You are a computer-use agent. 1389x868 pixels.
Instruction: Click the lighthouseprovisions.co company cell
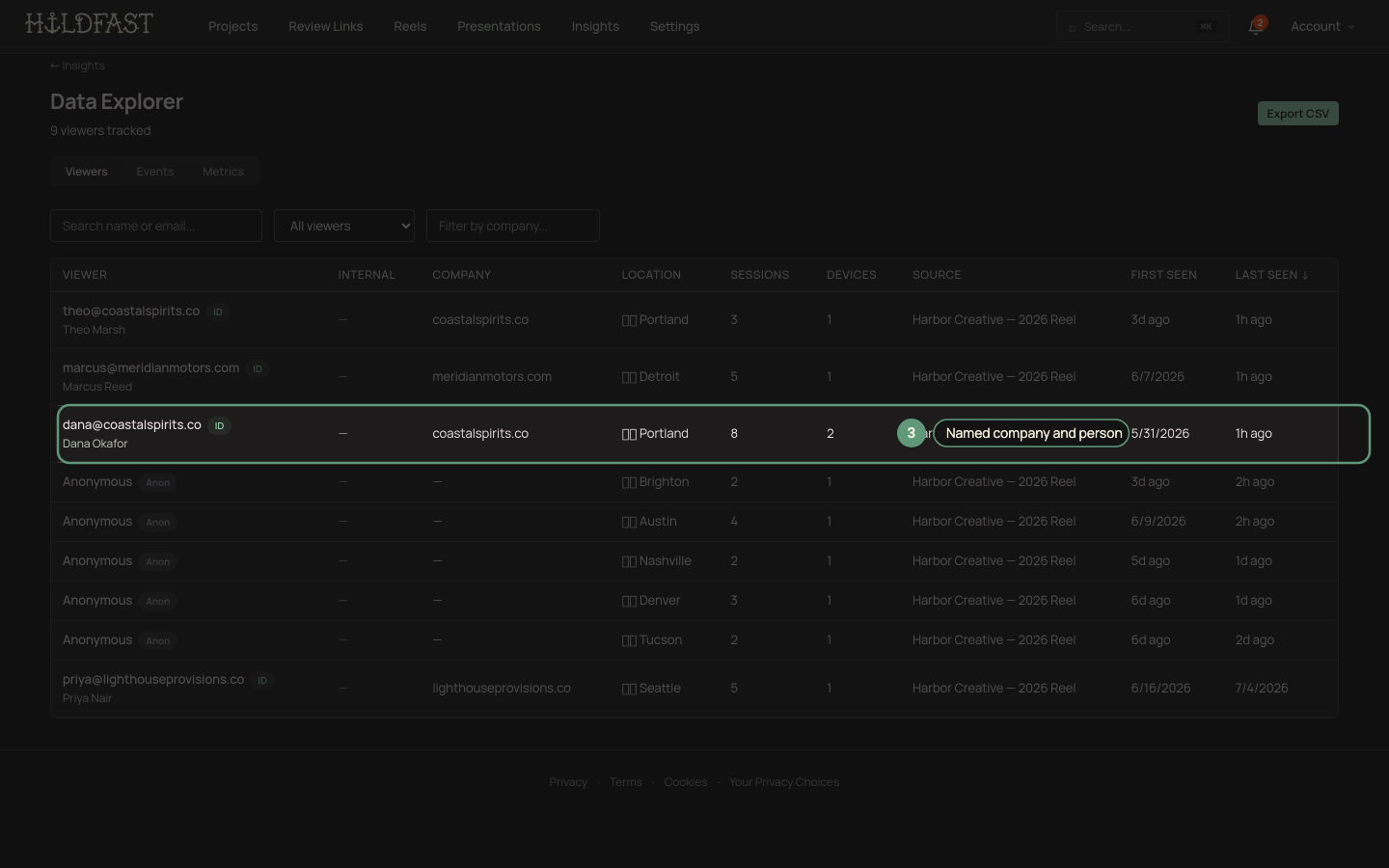click(x=502, y=689)
